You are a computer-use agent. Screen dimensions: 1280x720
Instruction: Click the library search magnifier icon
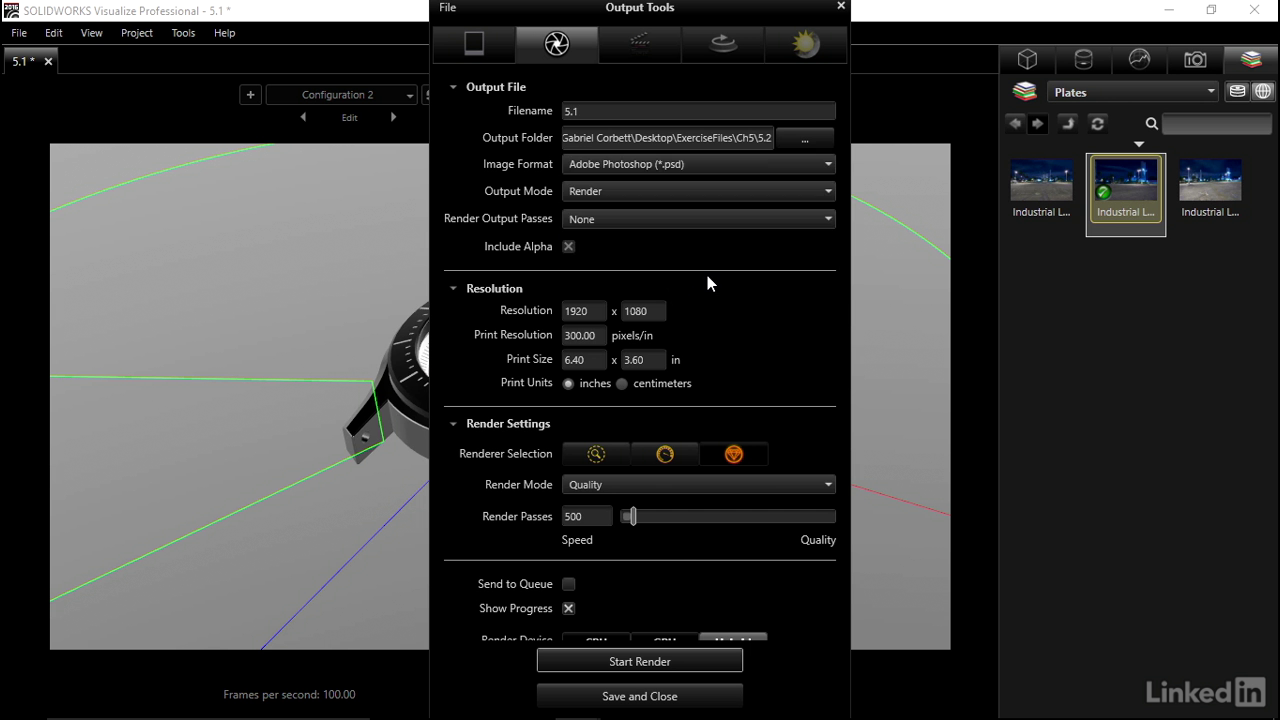1152,124
